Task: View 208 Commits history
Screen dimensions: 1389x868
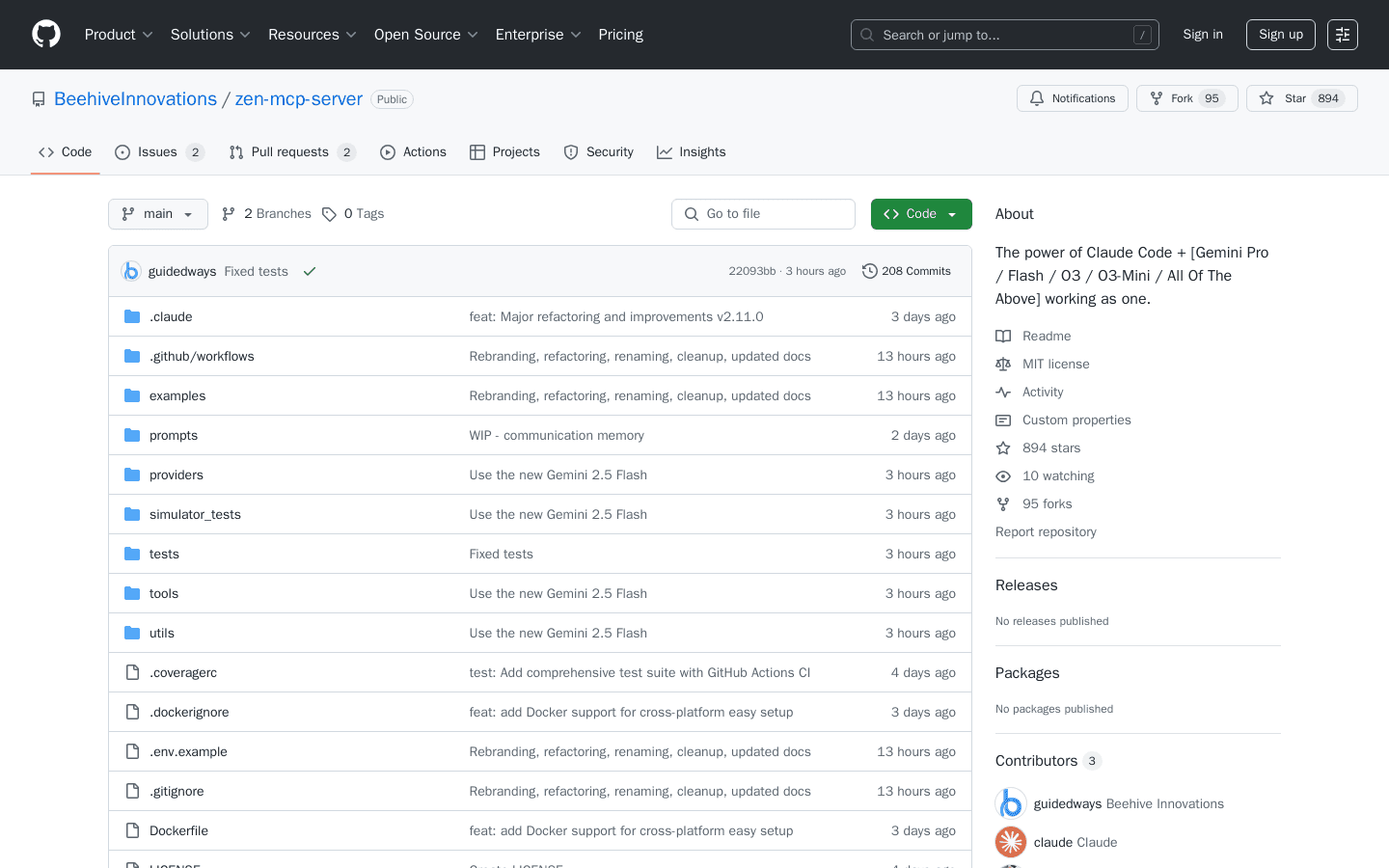Action: [907, 271]
